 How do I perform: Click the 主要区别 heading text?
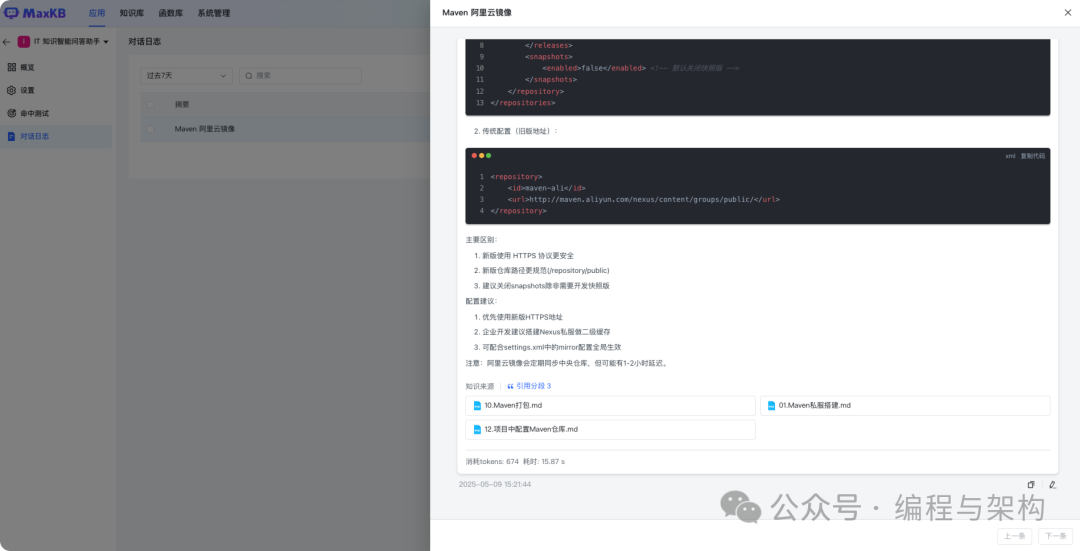point(481,240)
